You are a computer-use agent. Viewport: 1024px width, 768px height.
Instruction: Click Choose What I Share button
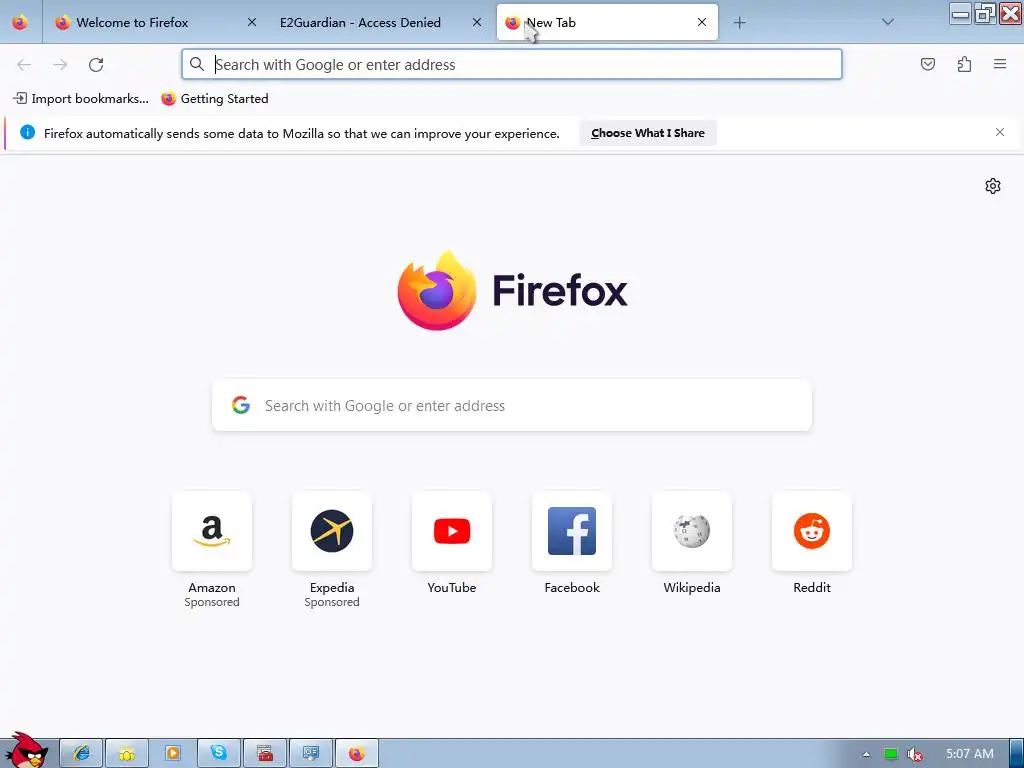[648, 133]
